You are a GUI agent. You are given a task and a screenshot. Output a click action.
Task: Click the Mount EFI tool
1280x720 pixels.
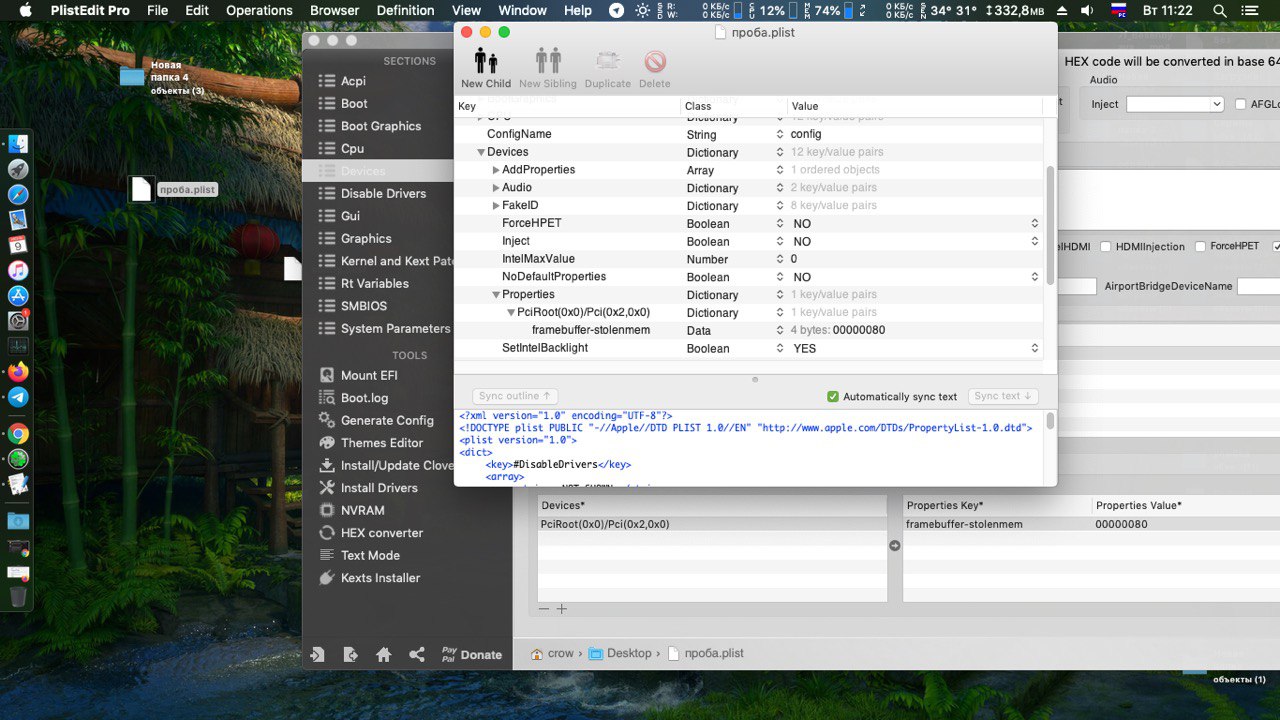[369, 375]
